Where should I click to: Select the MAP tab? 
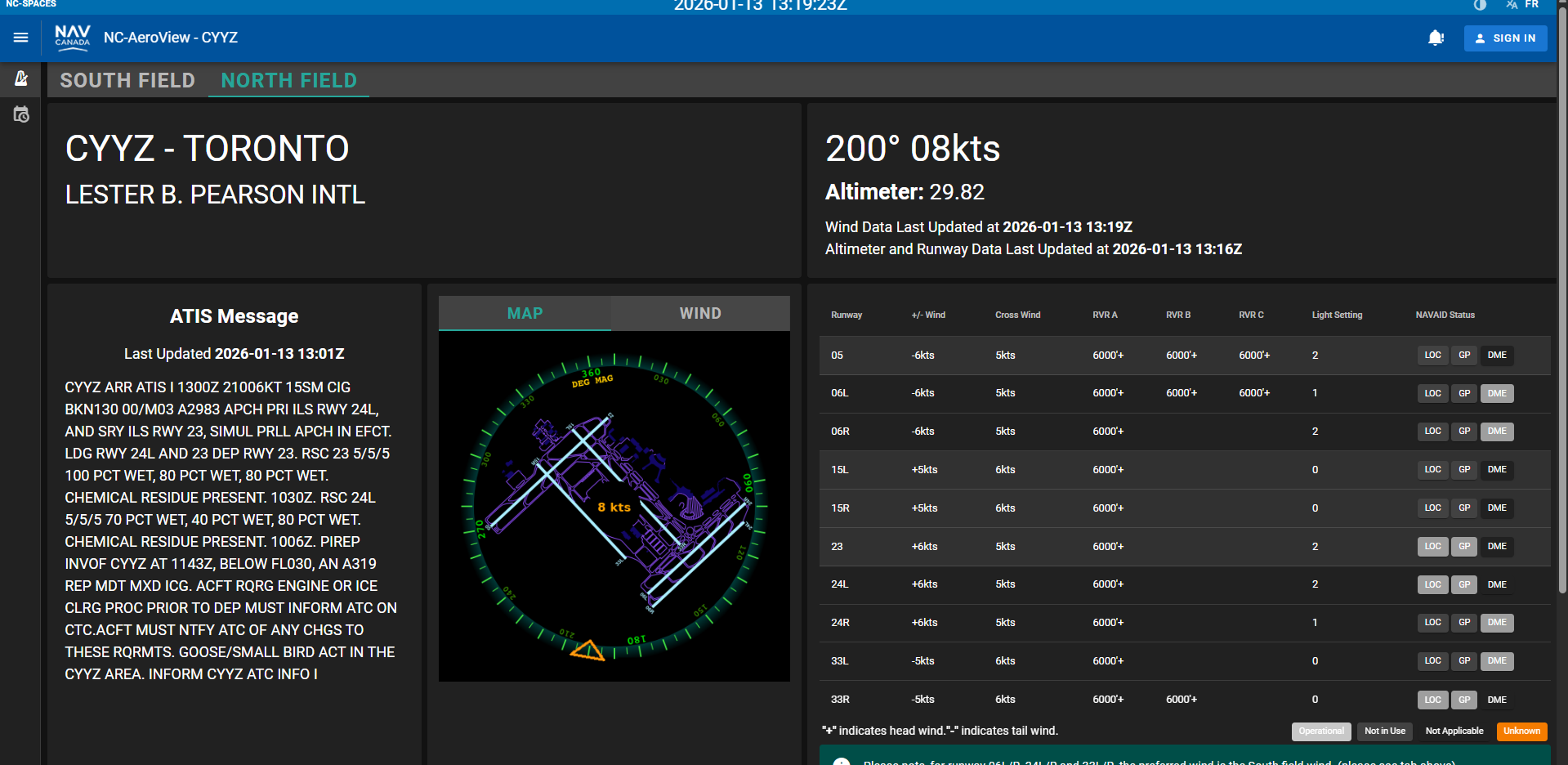click(524, 313)
